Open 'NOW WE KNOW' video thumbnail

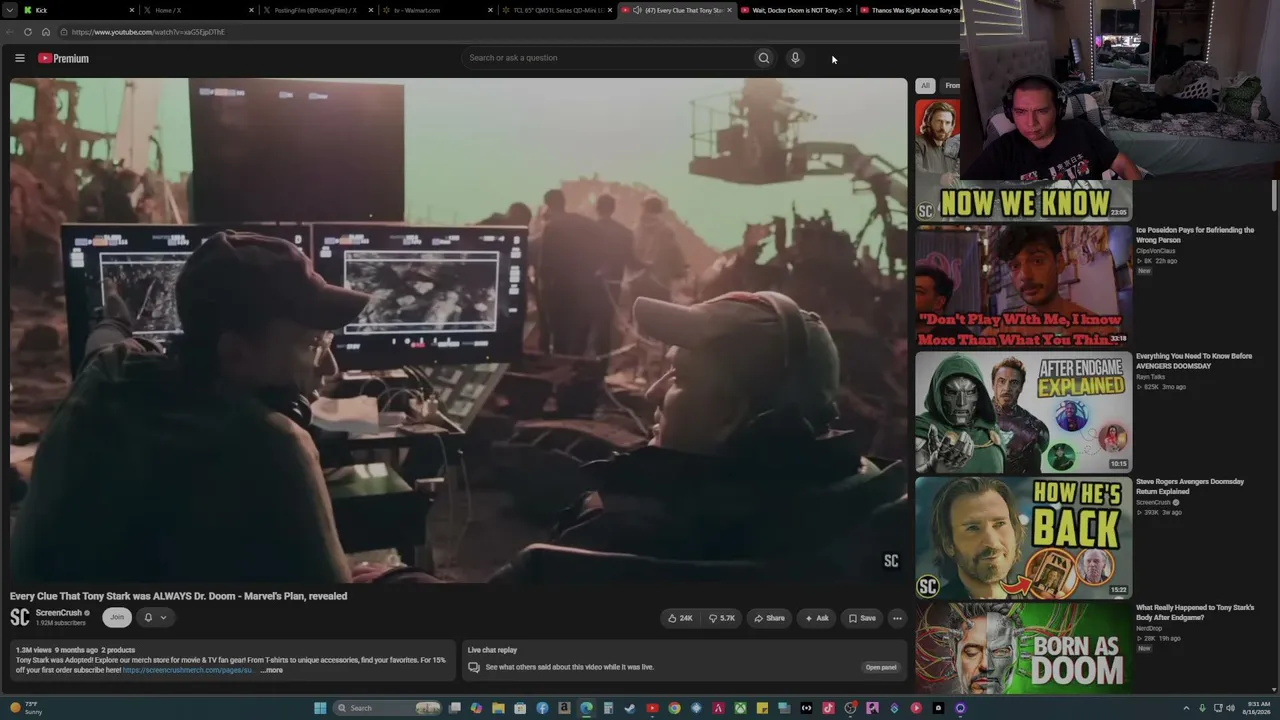click(1024, 159)
